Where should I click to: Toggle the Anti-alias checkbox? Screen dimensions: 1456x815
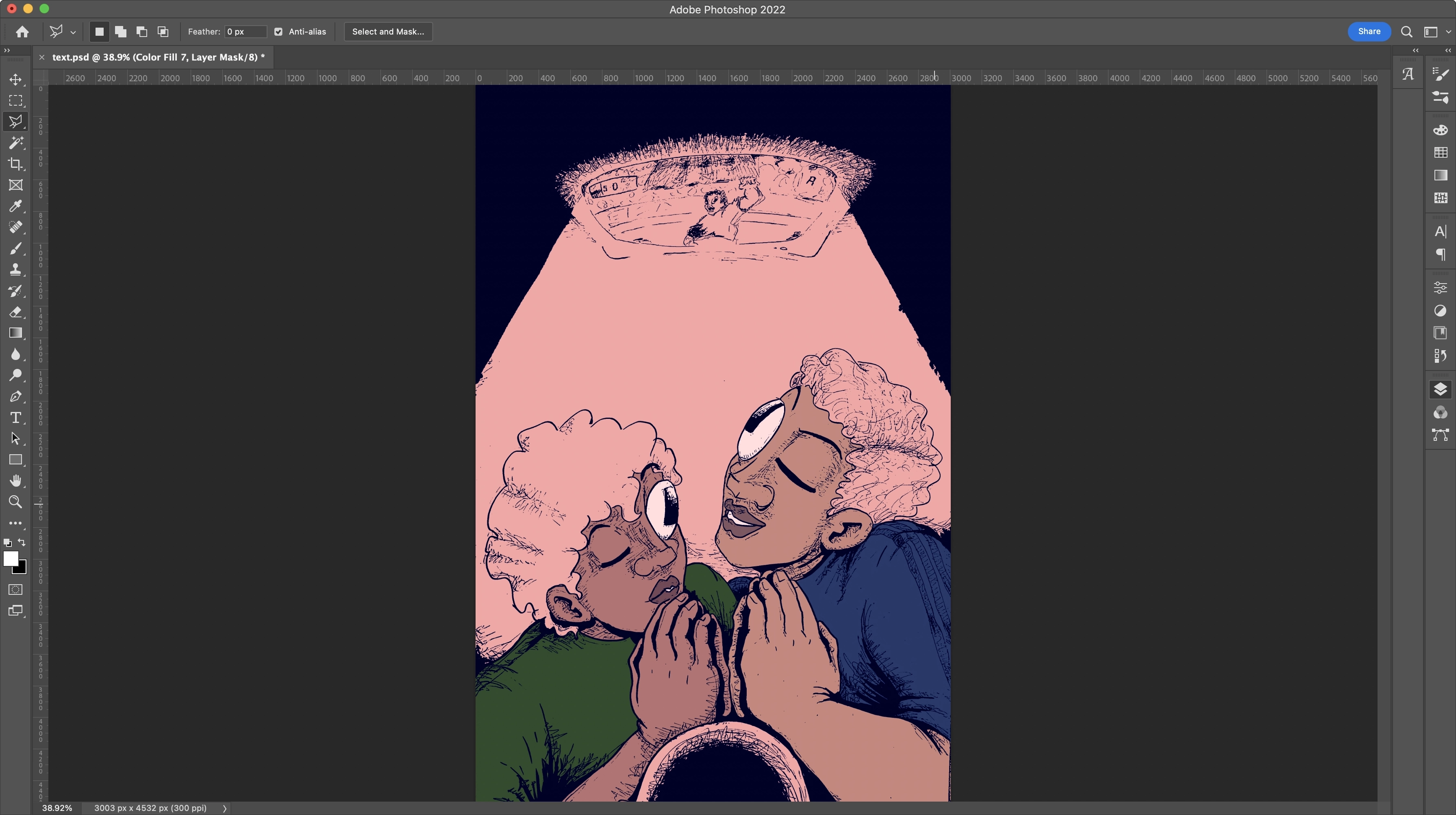pos(278,32)
